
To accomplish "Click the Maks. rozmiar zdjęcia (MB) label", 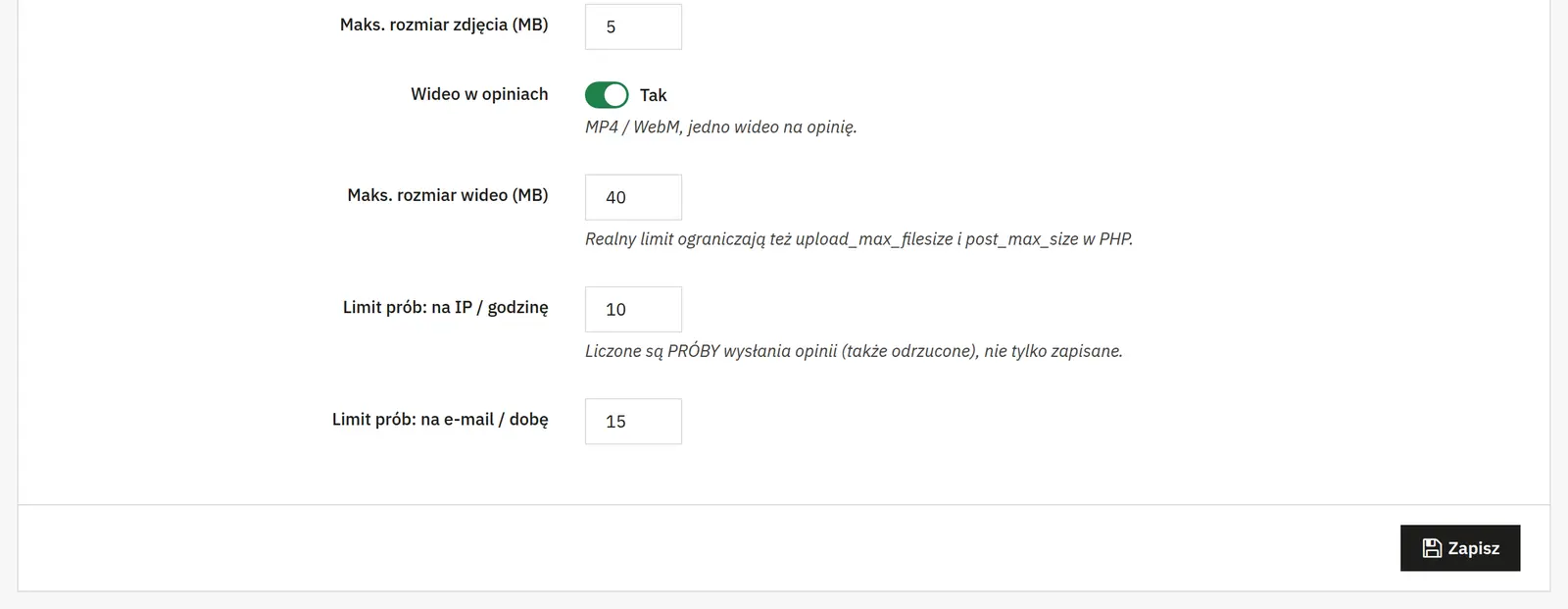I will point(444,25).
